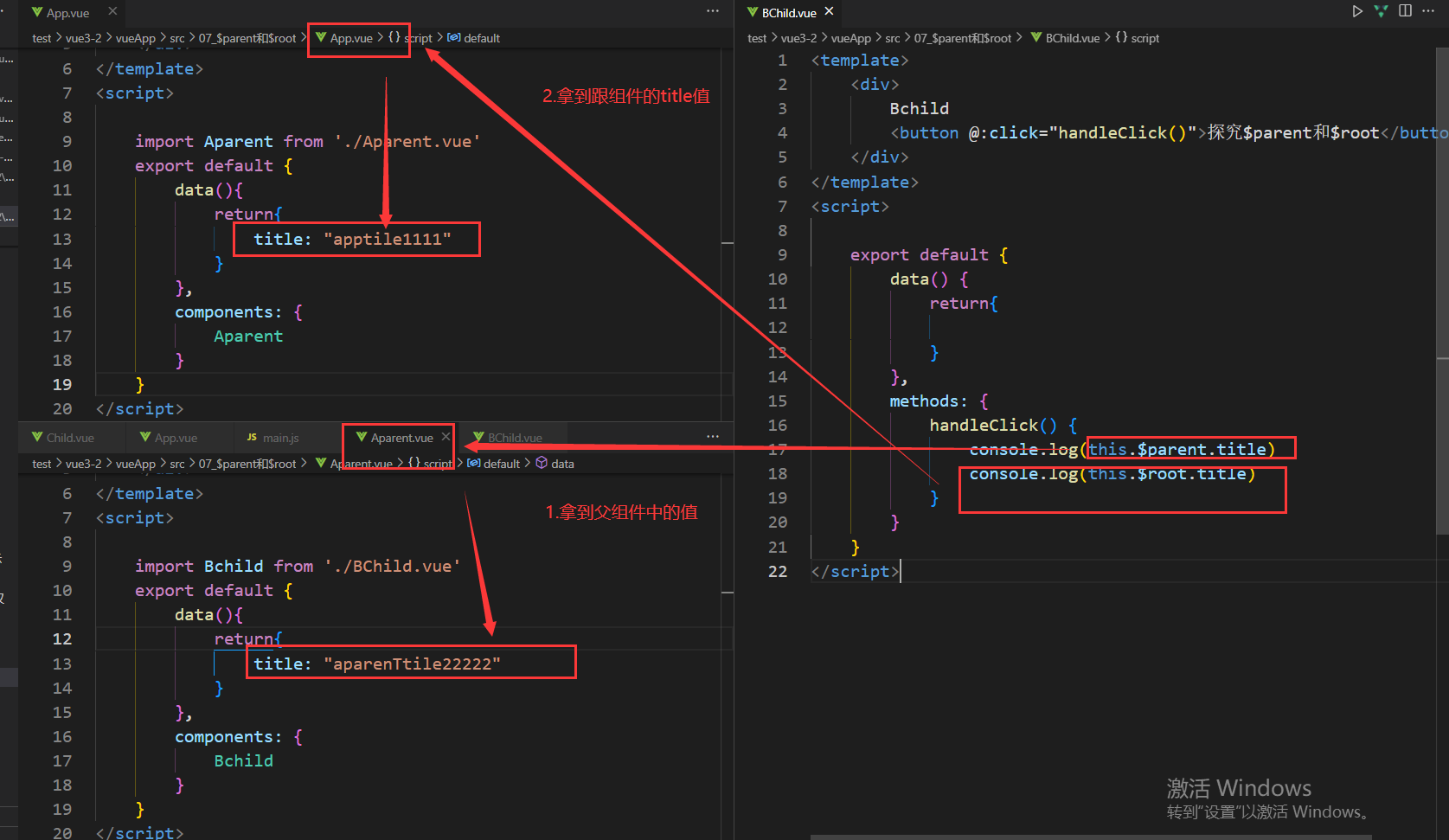Split the BChild.vue editor
Screen dimensions: 1449x840
click(x=1405, y=11)
